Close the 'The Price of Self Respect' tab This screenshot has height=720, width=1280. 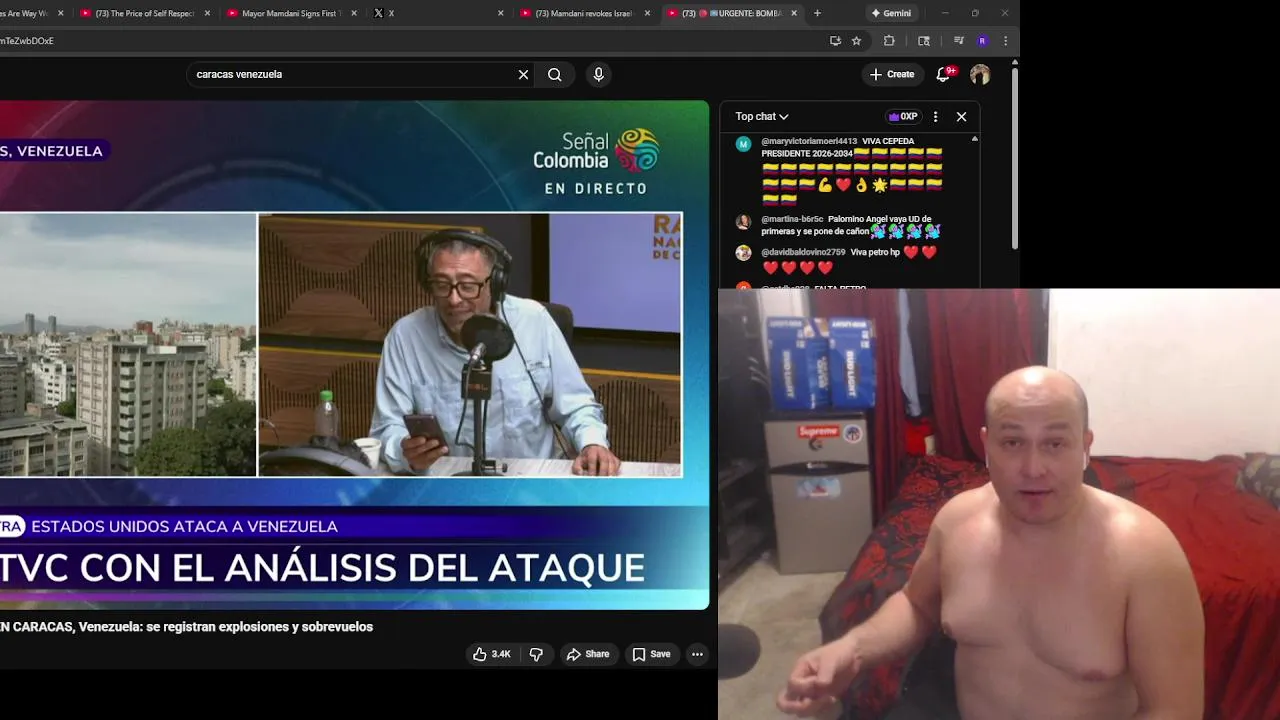pyautogui.click(x=207, y=13)
